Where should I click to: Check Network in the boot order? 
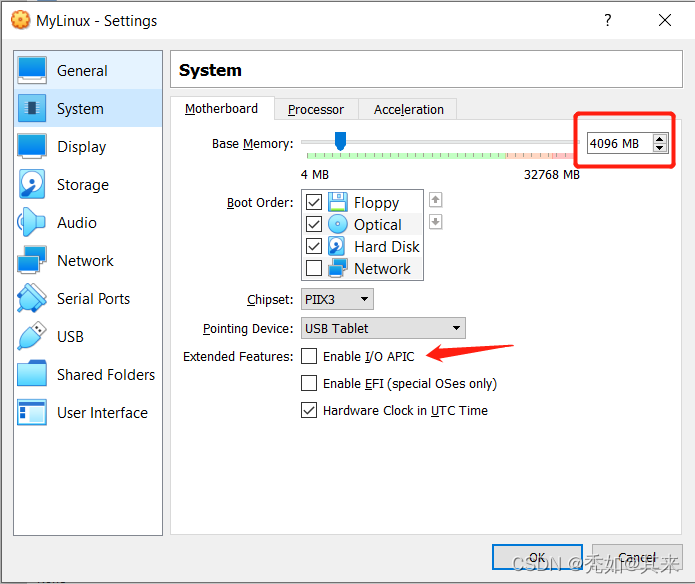click(314, 268)
